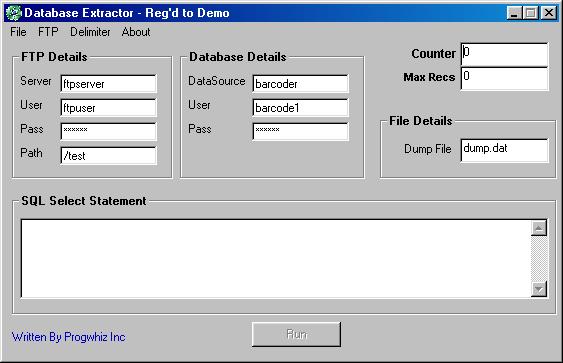Open the FTP menu

(48, 32)
